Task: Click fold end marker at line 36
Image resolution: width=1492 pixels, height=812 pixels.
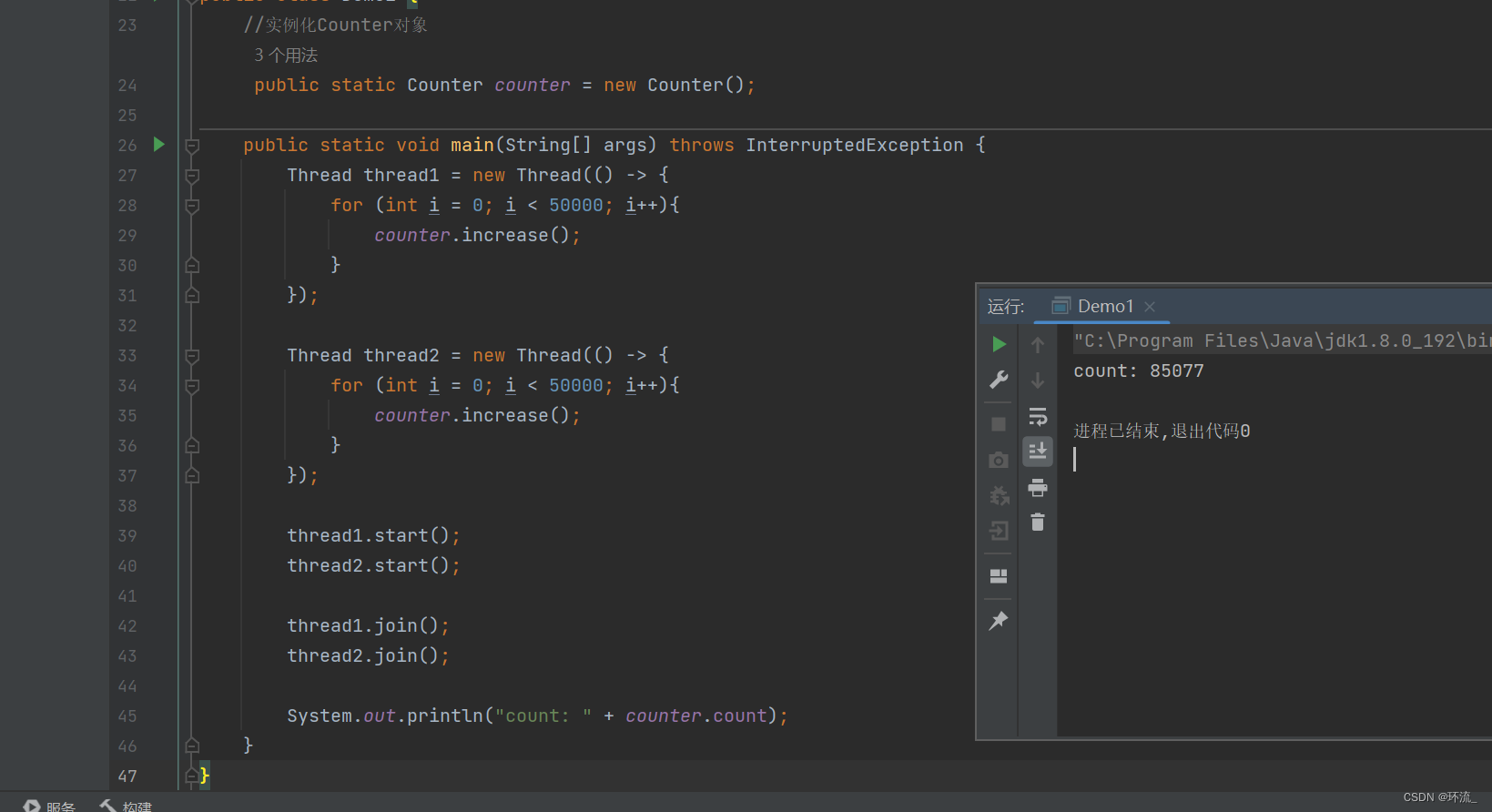Action: coord(192,446)
